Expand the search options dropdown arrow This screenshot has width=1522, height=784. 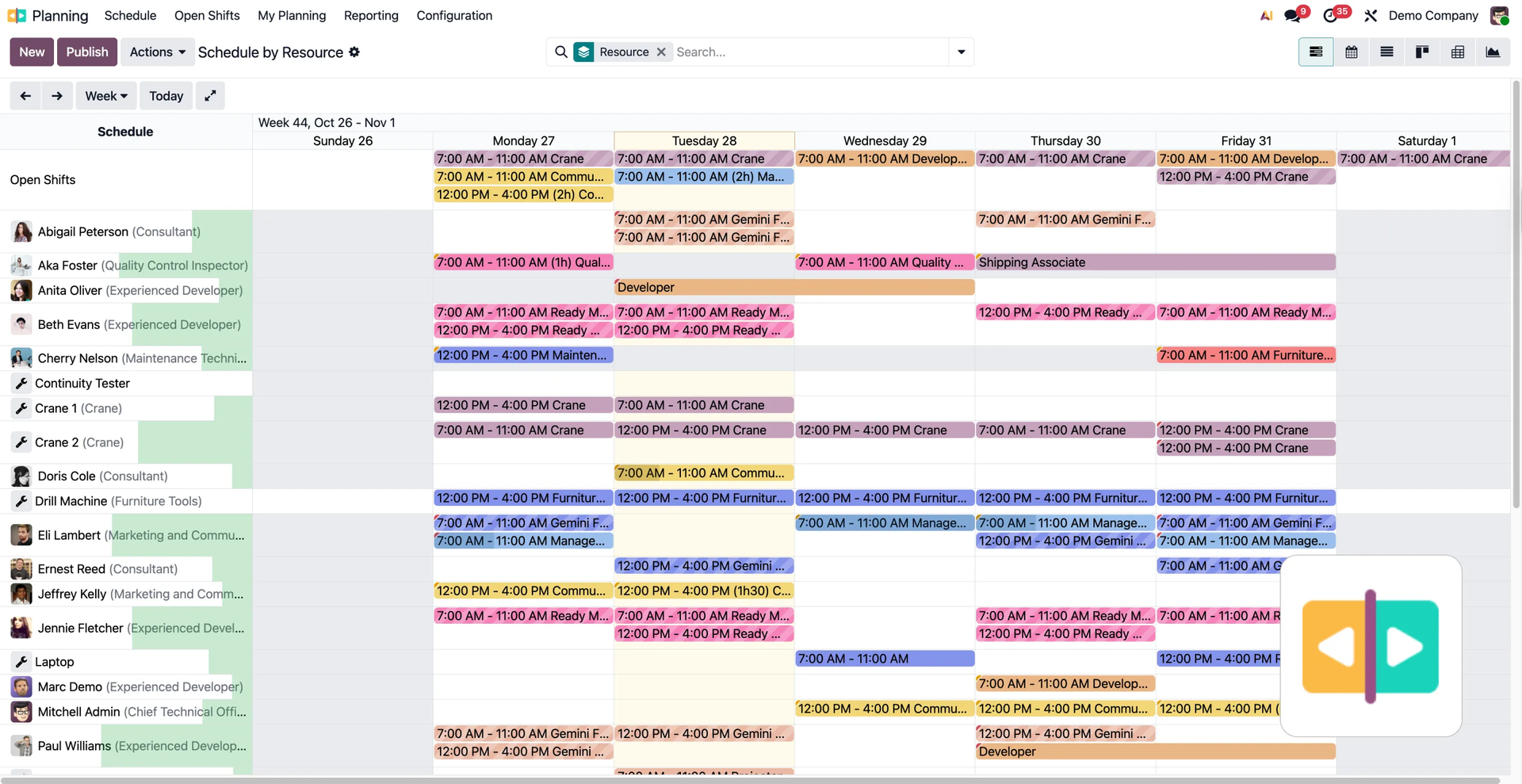(x=961, y=52)
